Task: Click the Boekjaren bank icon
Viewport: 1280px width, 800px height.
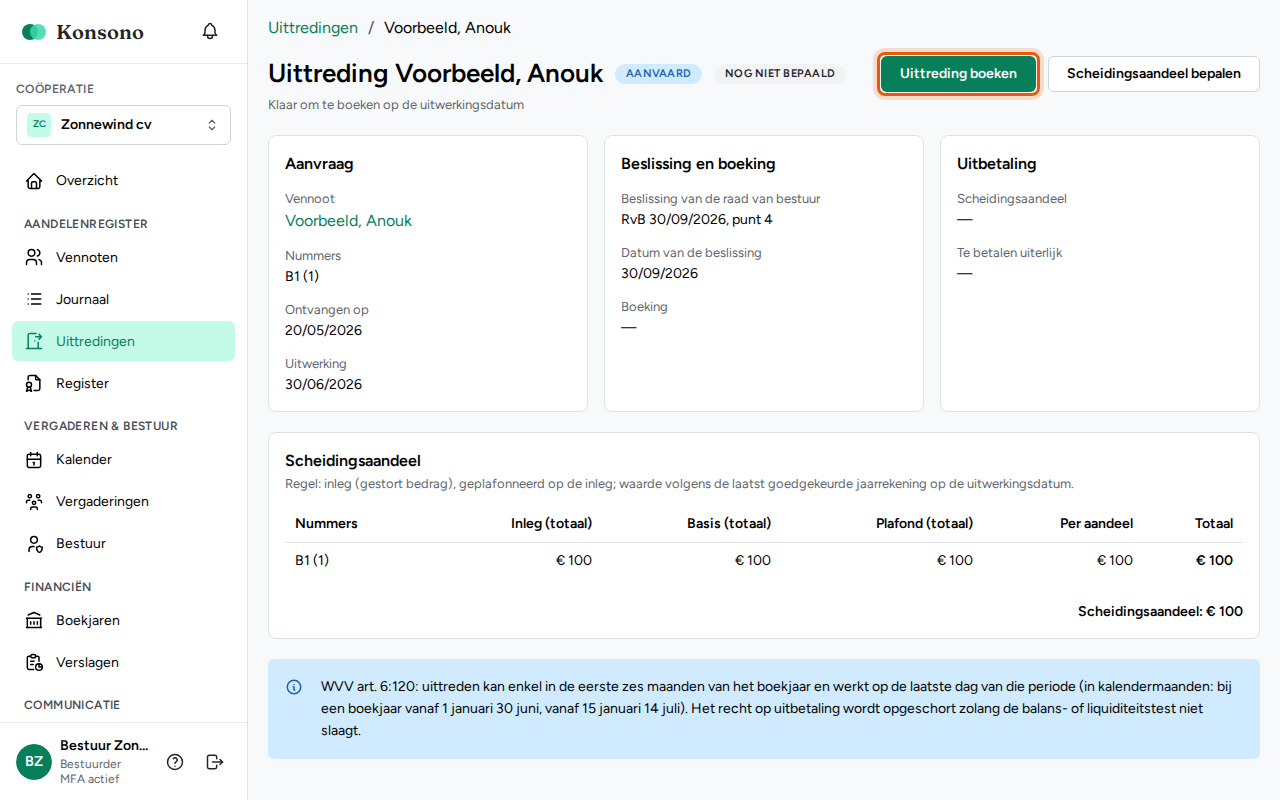Action: pos(34,621)
